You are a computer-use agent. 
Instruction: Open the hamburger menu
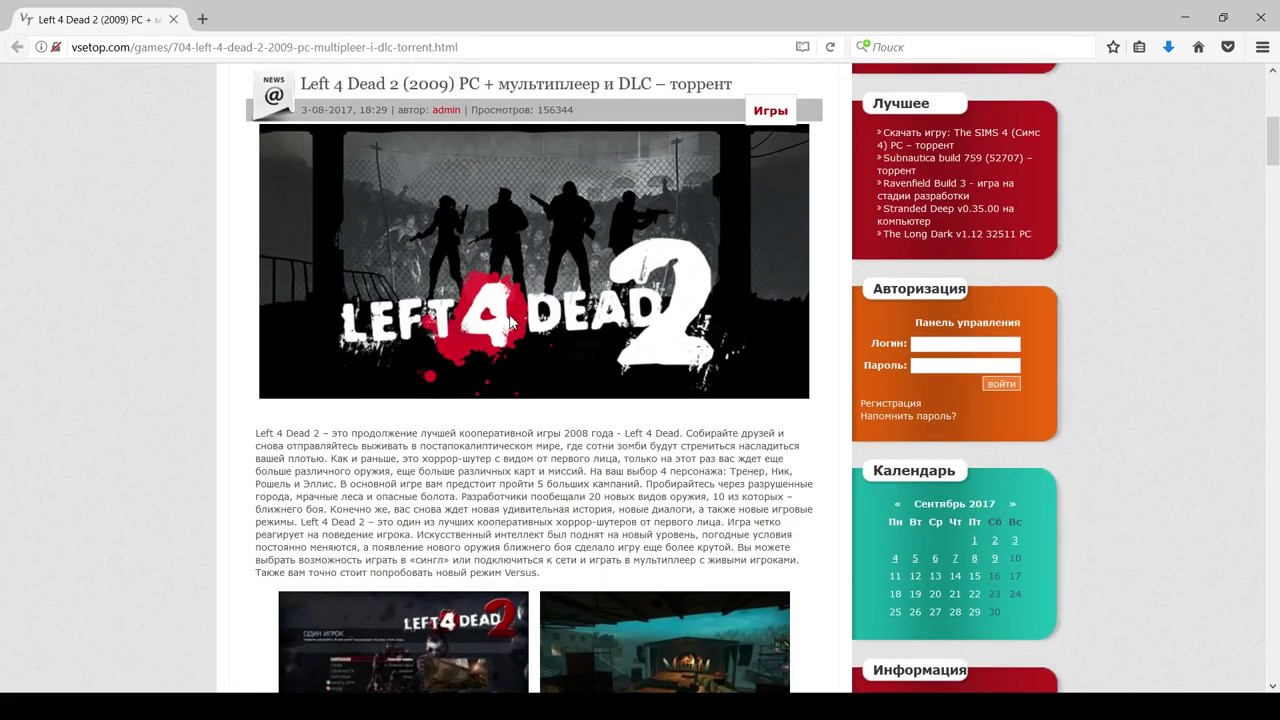point(1262,47)
